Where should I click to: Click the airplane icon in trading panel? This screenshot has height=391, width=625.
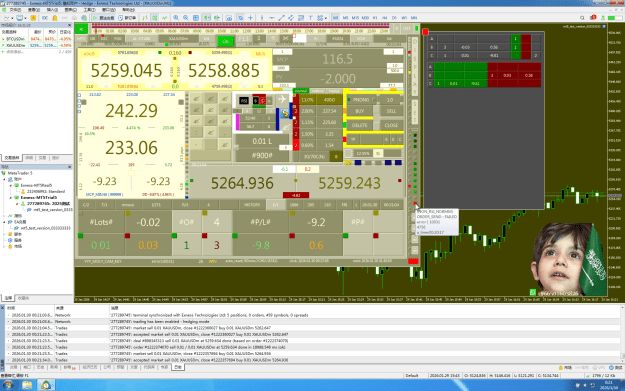(282, 99)
